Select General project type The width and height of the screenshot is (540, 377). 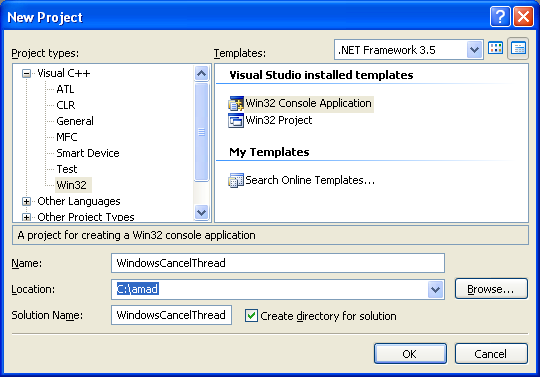(75, 121)
